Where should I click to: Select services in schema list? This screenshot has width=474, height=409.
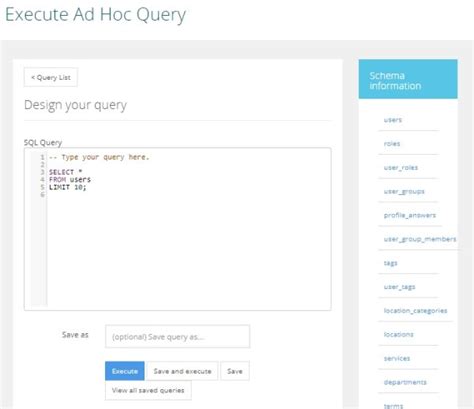pyautogui.click(x=397, y=358)
